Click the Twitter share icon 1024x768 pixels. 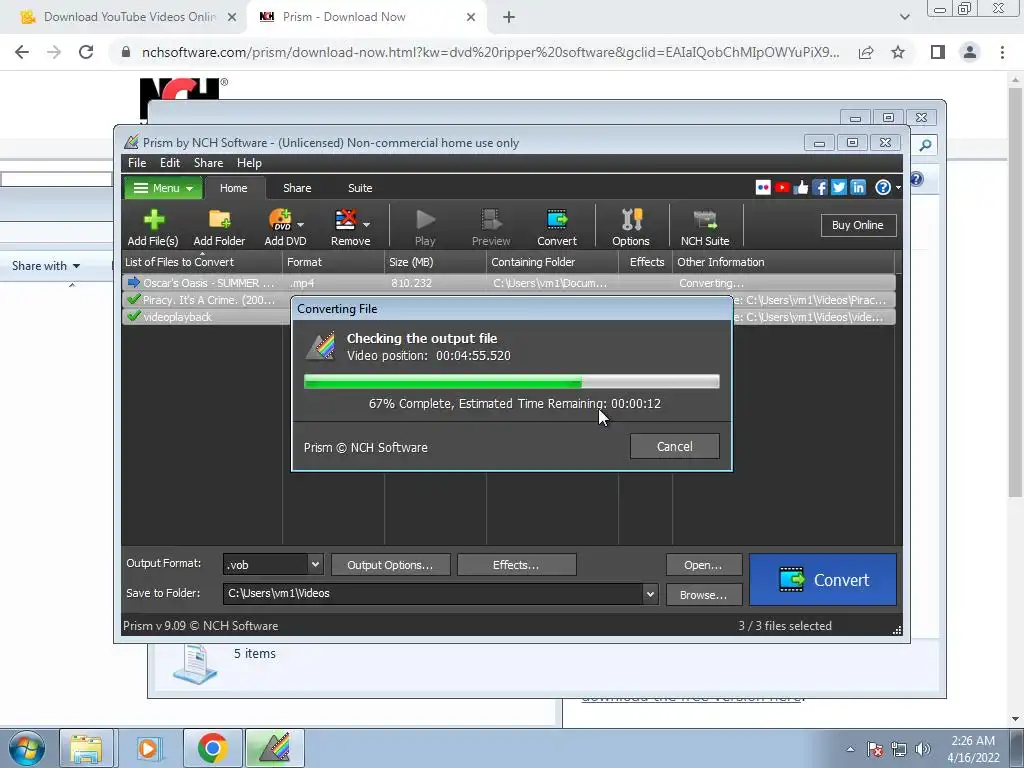pyautogui.click(x=839, y=188)
